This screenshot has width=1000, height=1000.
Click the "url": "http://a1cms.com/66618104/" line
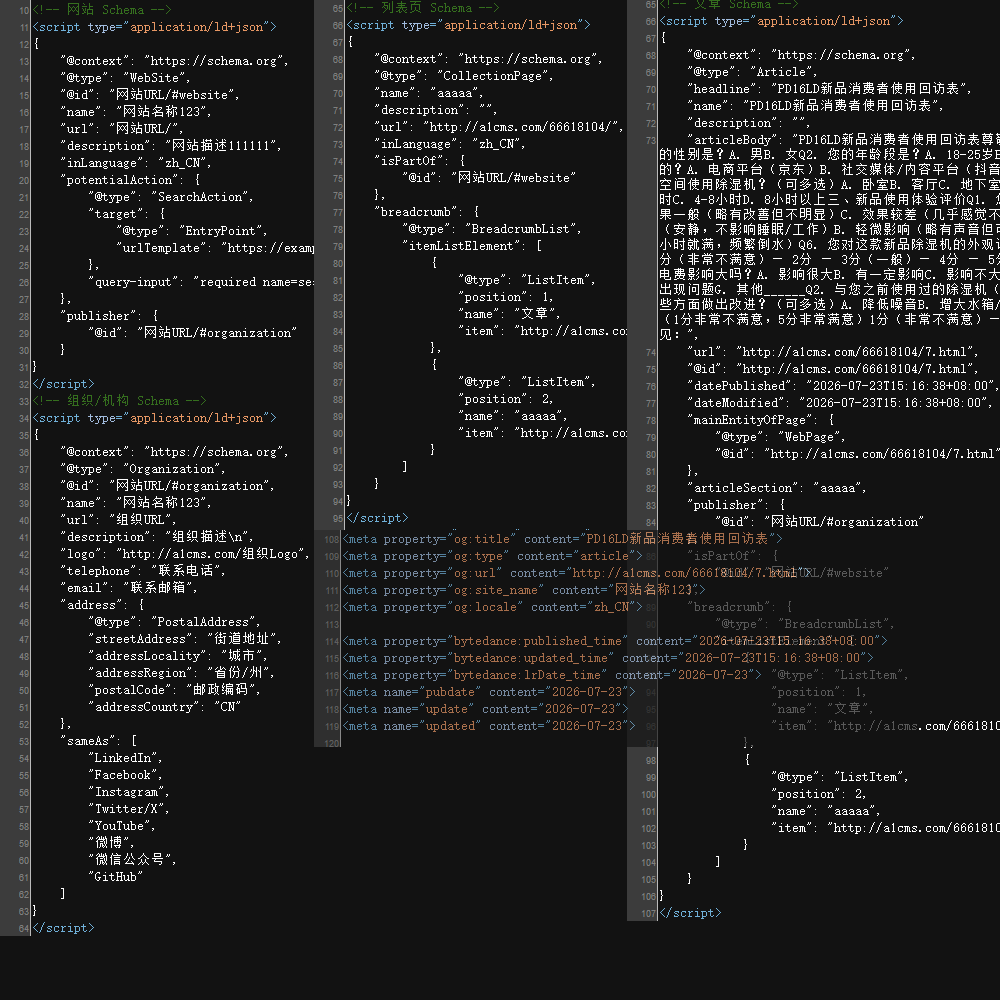click(x=499, y=127)
